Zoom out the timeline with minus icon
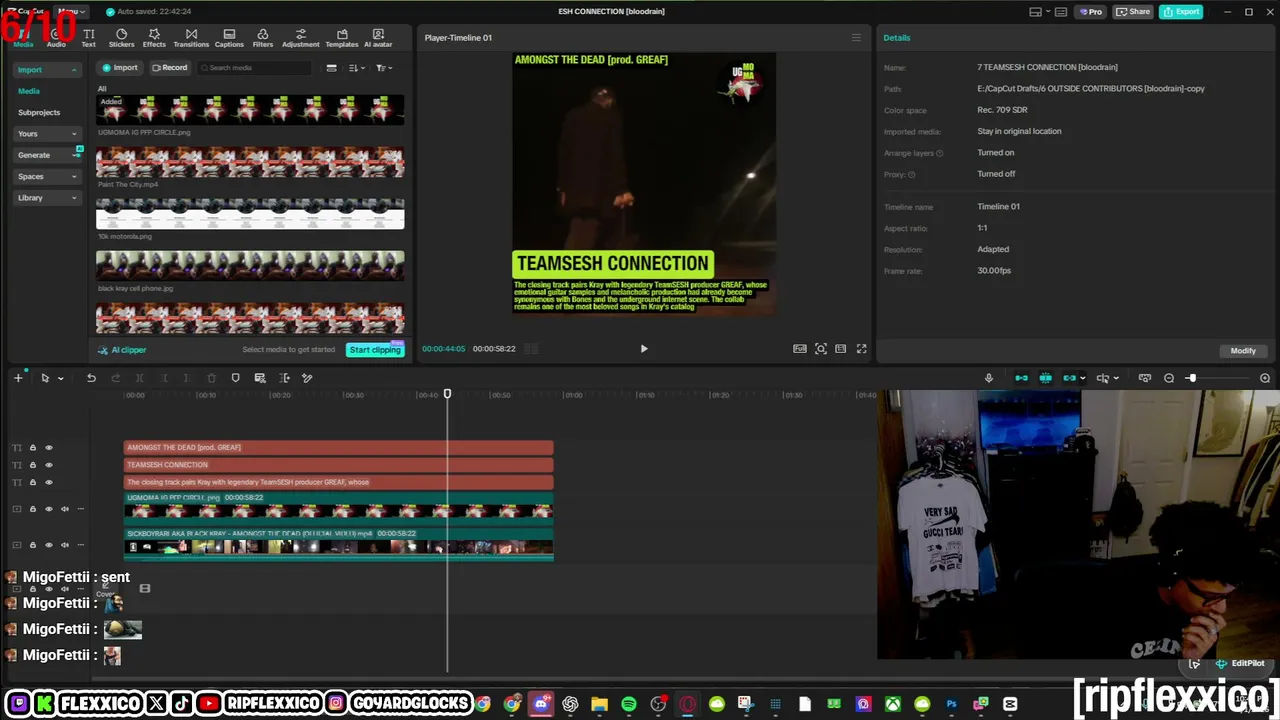This screenshot has width=1280, height=720. [1169, 378]
